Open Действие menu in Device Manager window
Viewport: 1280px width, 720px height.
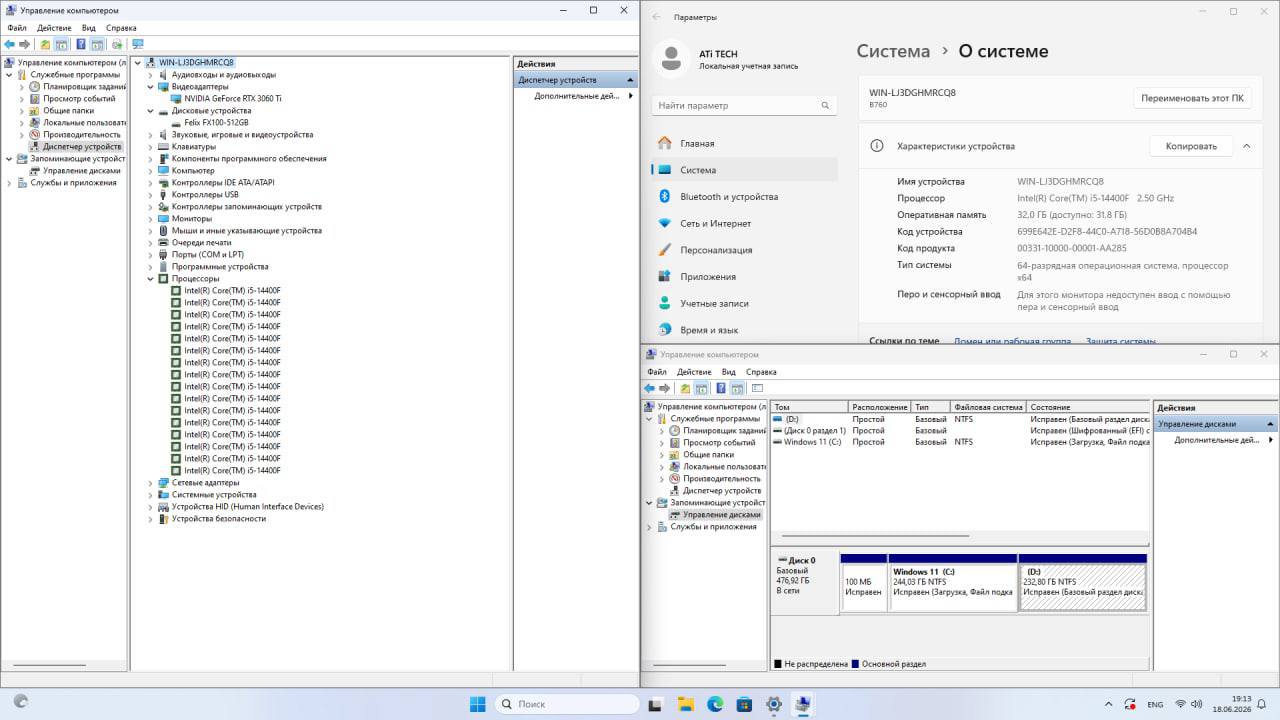pos(54,28)
